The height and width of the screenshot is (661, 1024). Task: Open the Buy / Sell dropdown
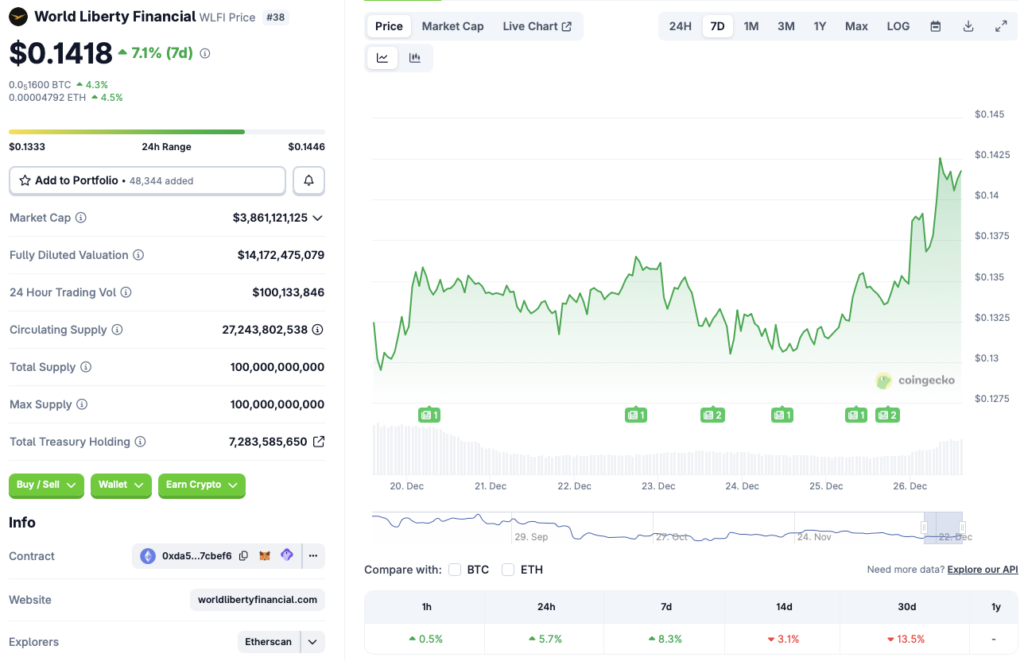45,484
